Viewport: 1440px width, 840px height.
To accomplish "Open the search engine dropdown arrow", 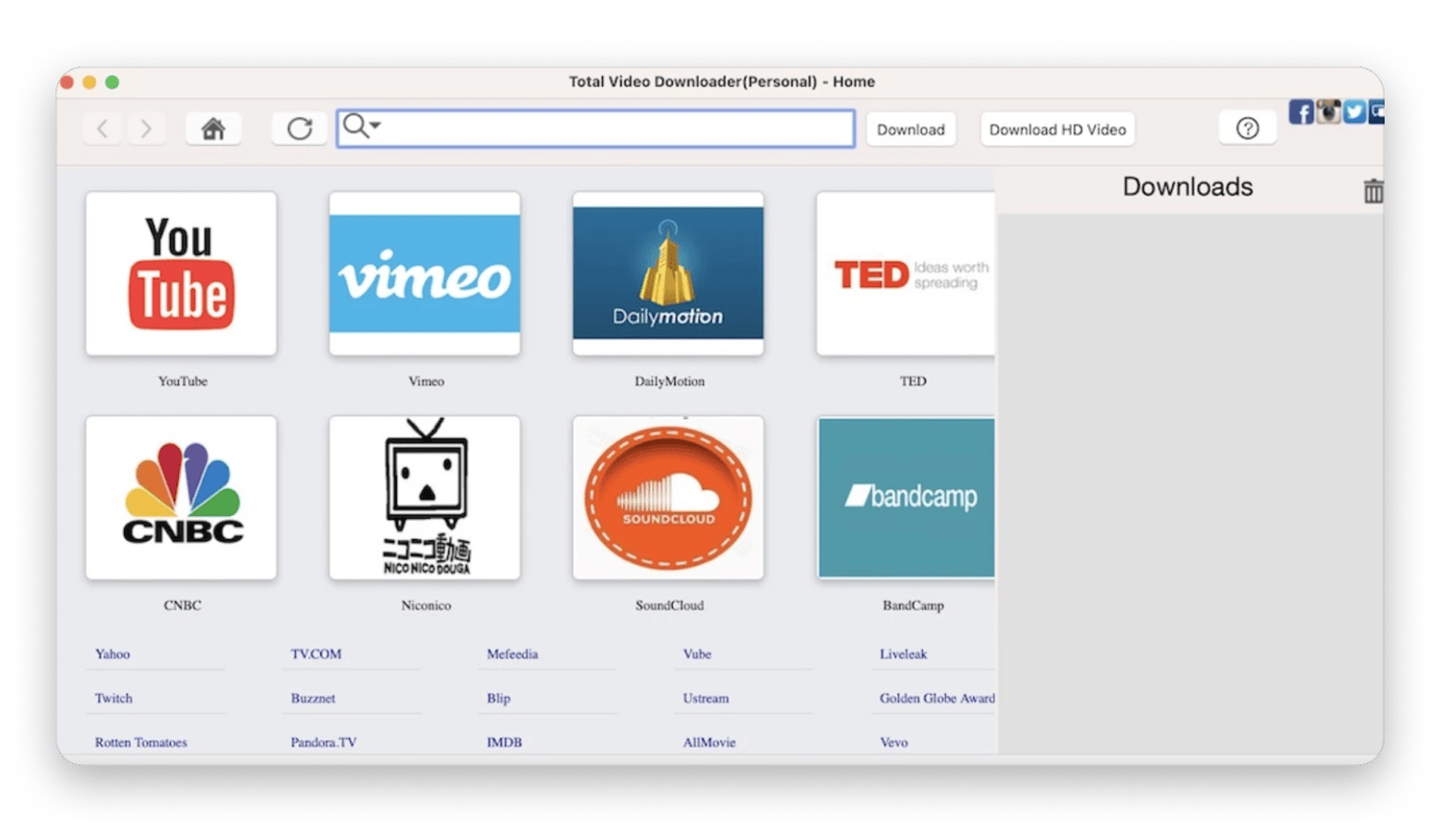I will (x=376, y=125).
